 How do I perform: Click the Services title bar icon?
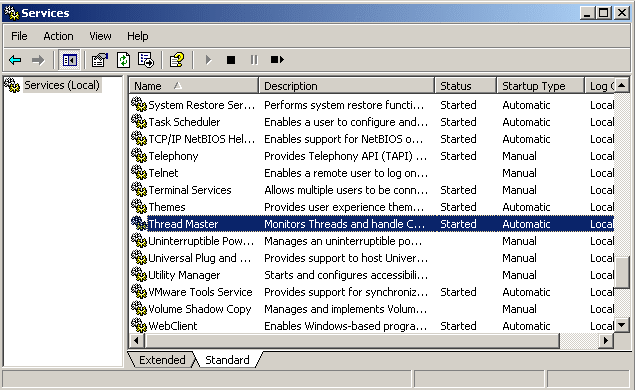[x=12, y=13]
